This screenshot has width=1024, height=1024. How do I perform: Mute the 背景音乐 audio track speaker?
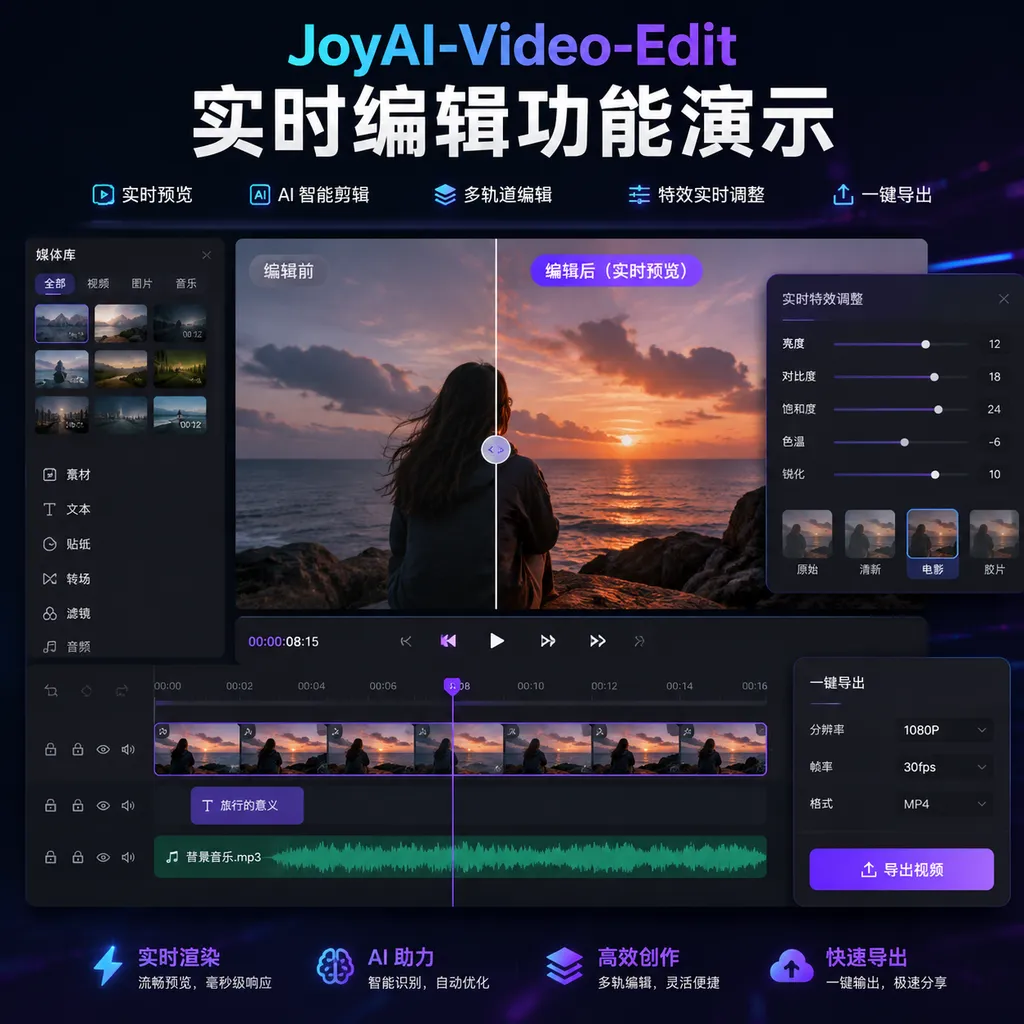point(128,857)
